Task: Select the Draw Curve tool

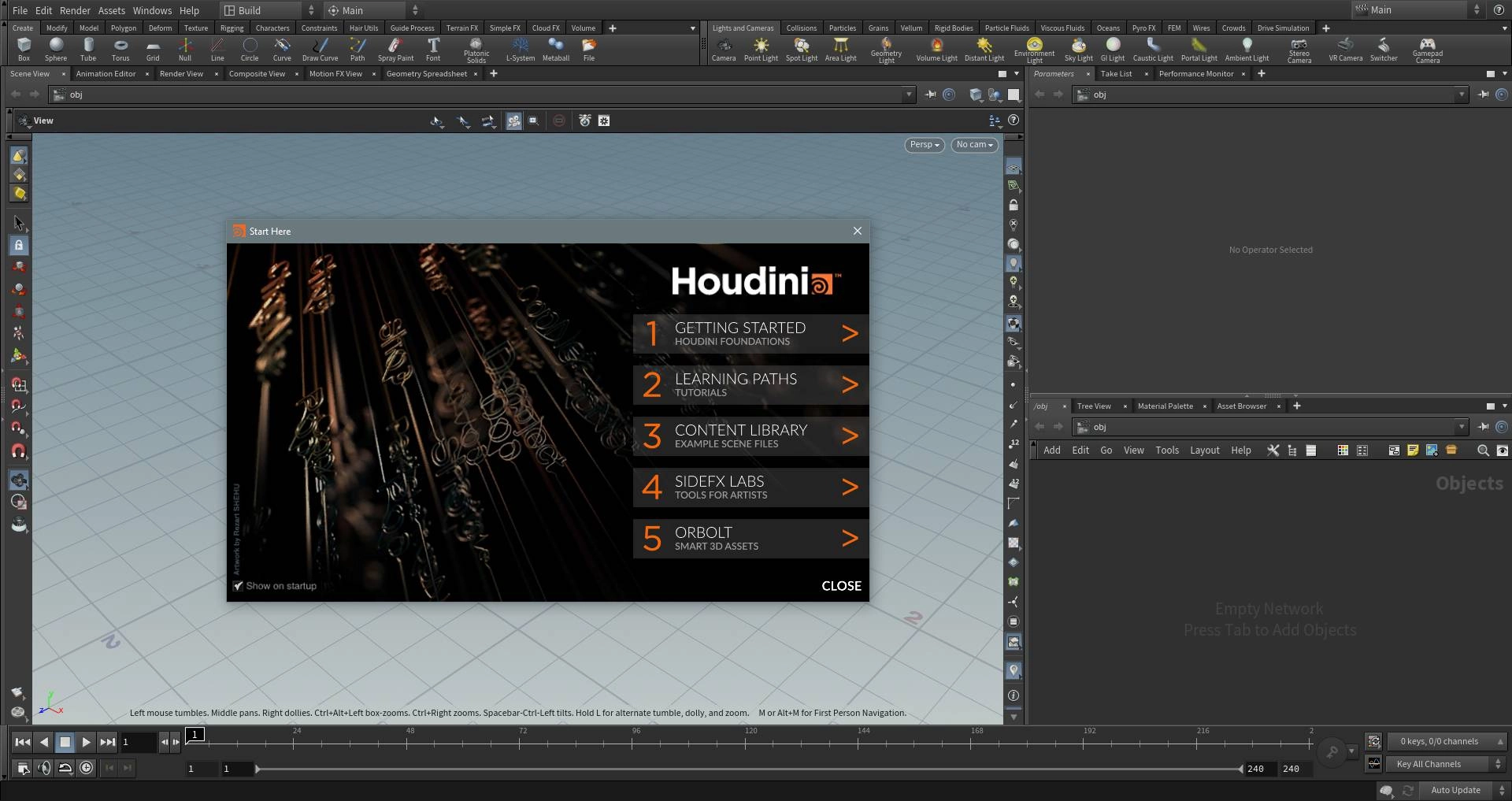Action: click(320, 49)
